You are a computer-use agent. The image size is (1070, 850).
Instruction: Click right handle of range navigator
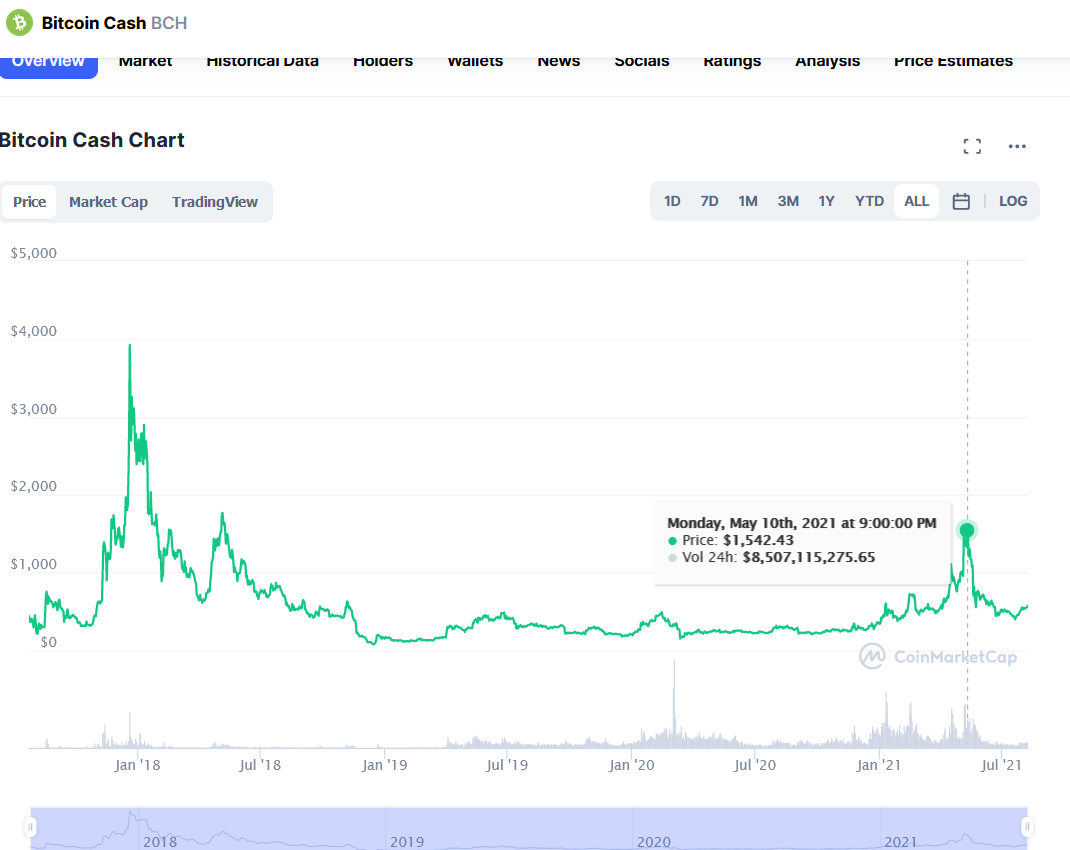(1027, 827)
